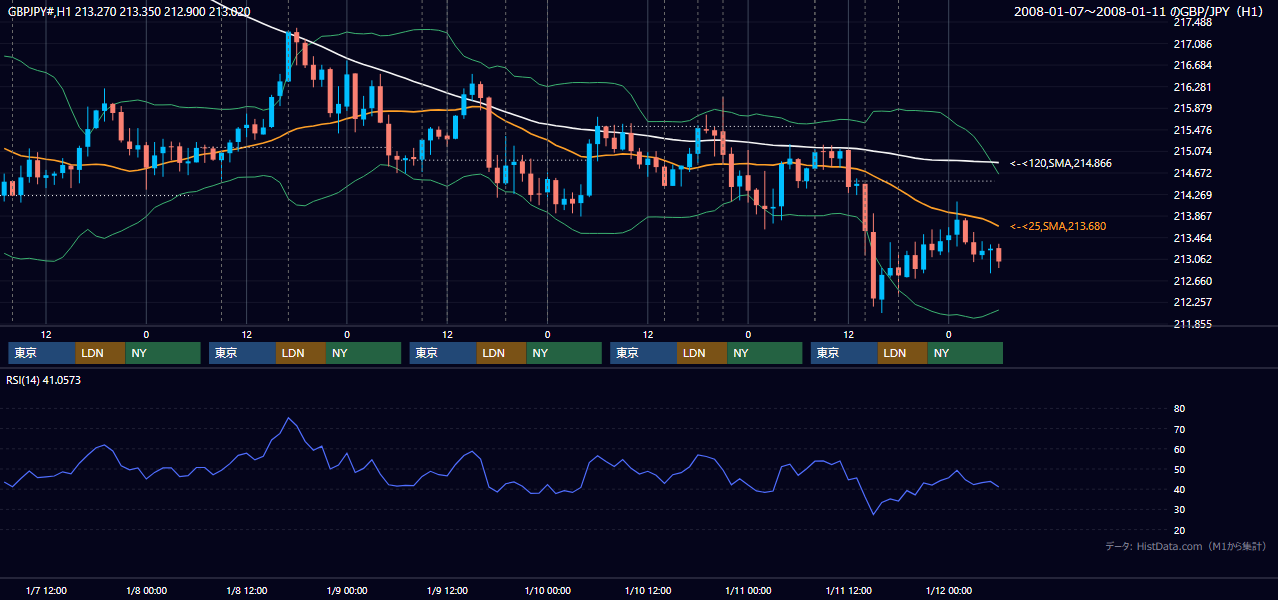Viewport: 1278px width, 600px height.
Task: Click the 1/11 12:00 time axis label
Action: tap(848, 591)
